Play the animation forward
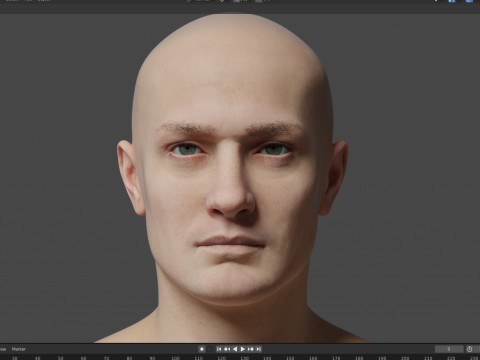The image size is (480, 360). [x=243, y=349]
